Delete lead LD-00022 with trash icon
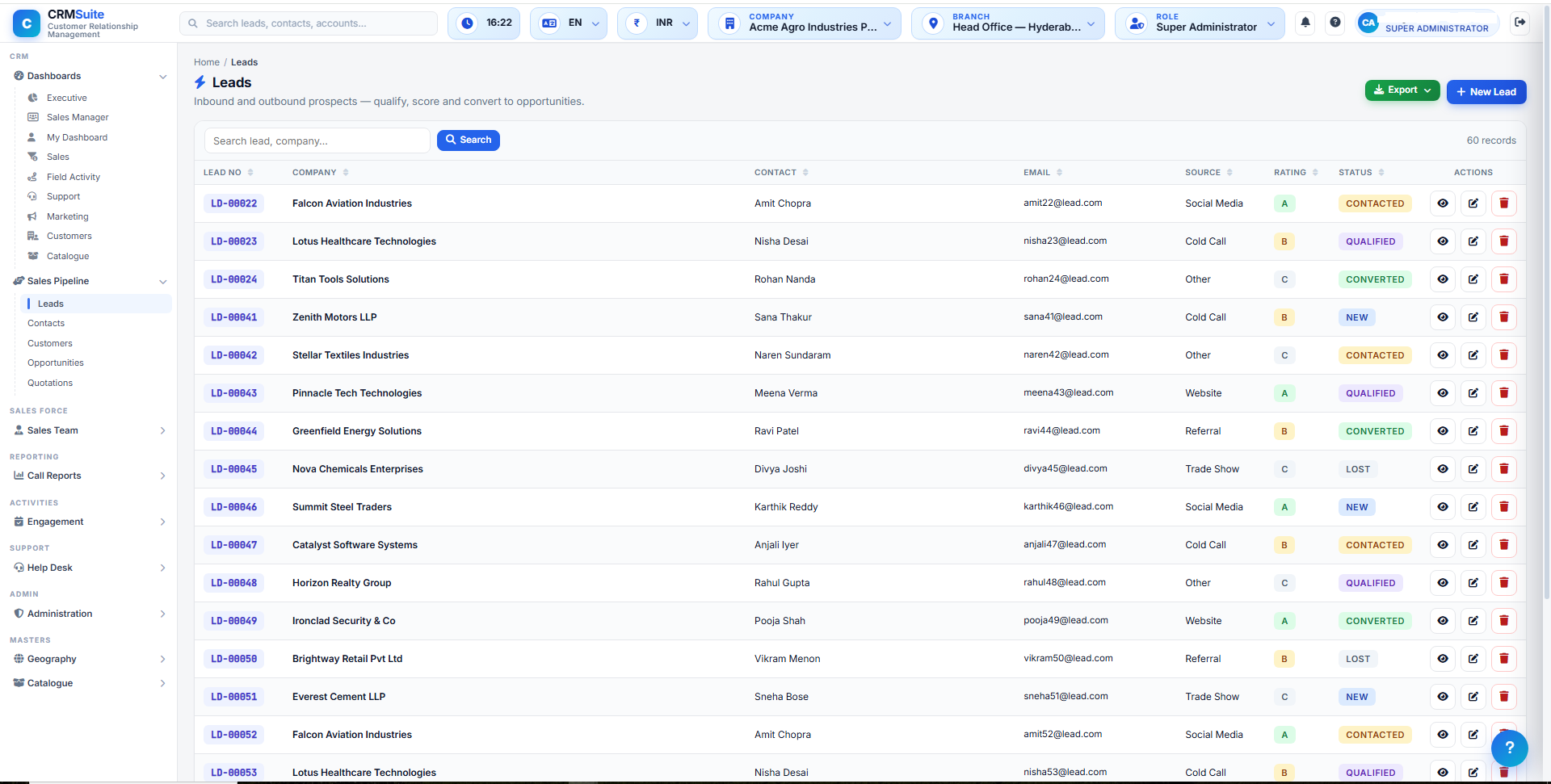Screen dimensions: 1551x784 (1504, 203)
